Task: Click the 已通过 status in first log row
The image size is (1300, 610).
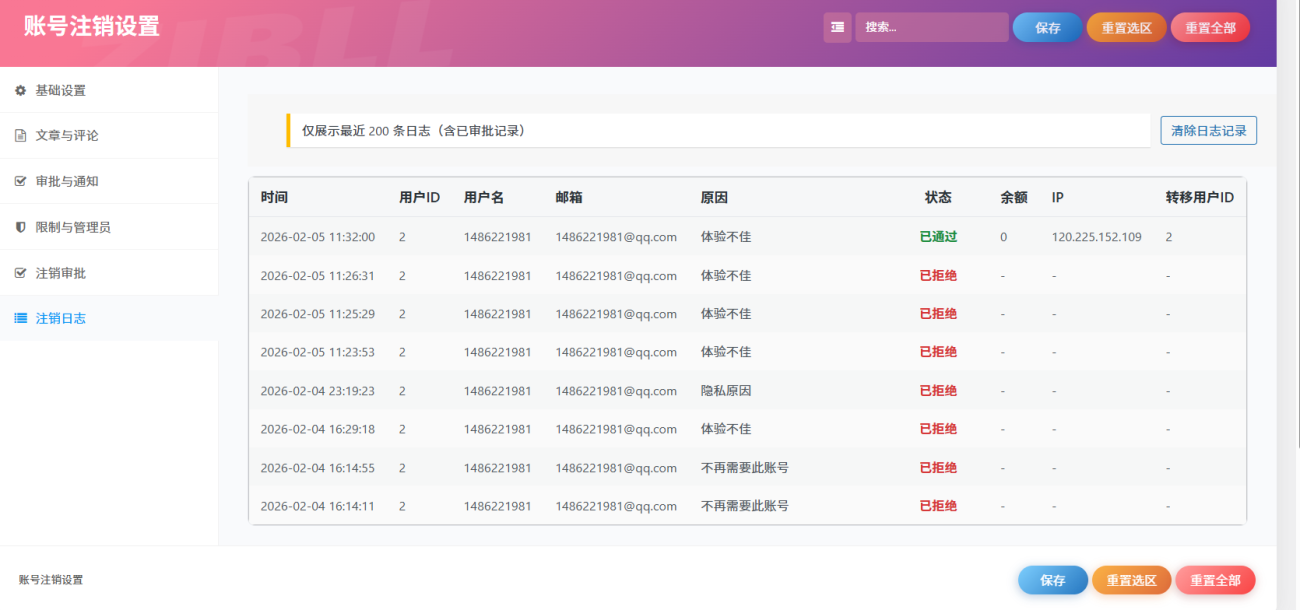Action: click(x=938, y=237)
